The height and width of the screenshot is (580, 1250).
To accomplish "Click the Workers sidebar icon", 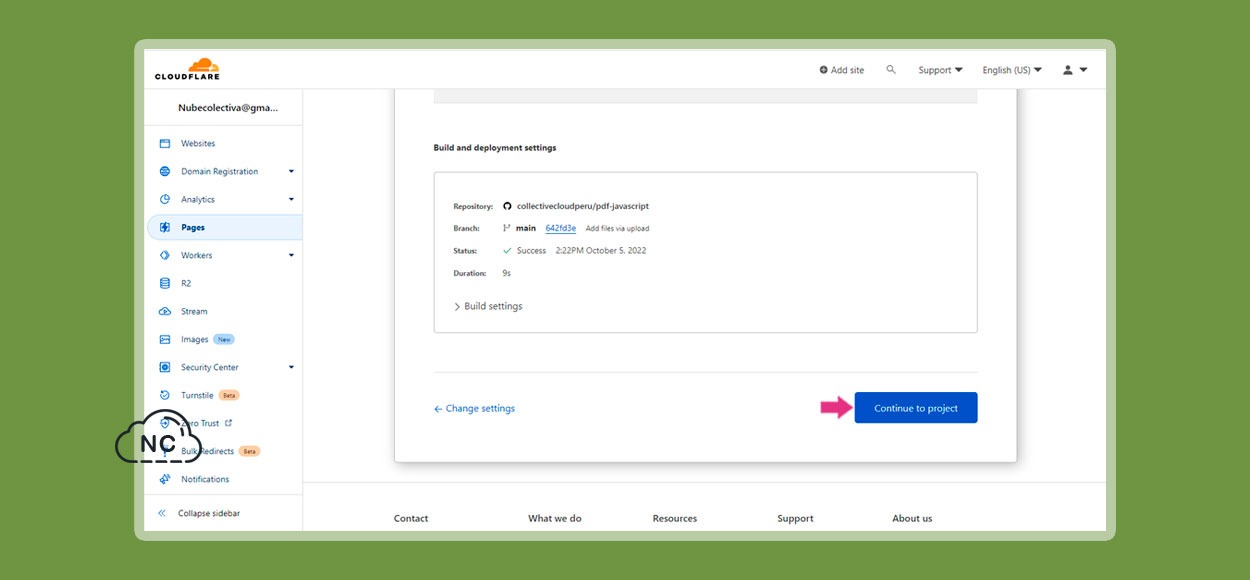I will tap(165, 256).
